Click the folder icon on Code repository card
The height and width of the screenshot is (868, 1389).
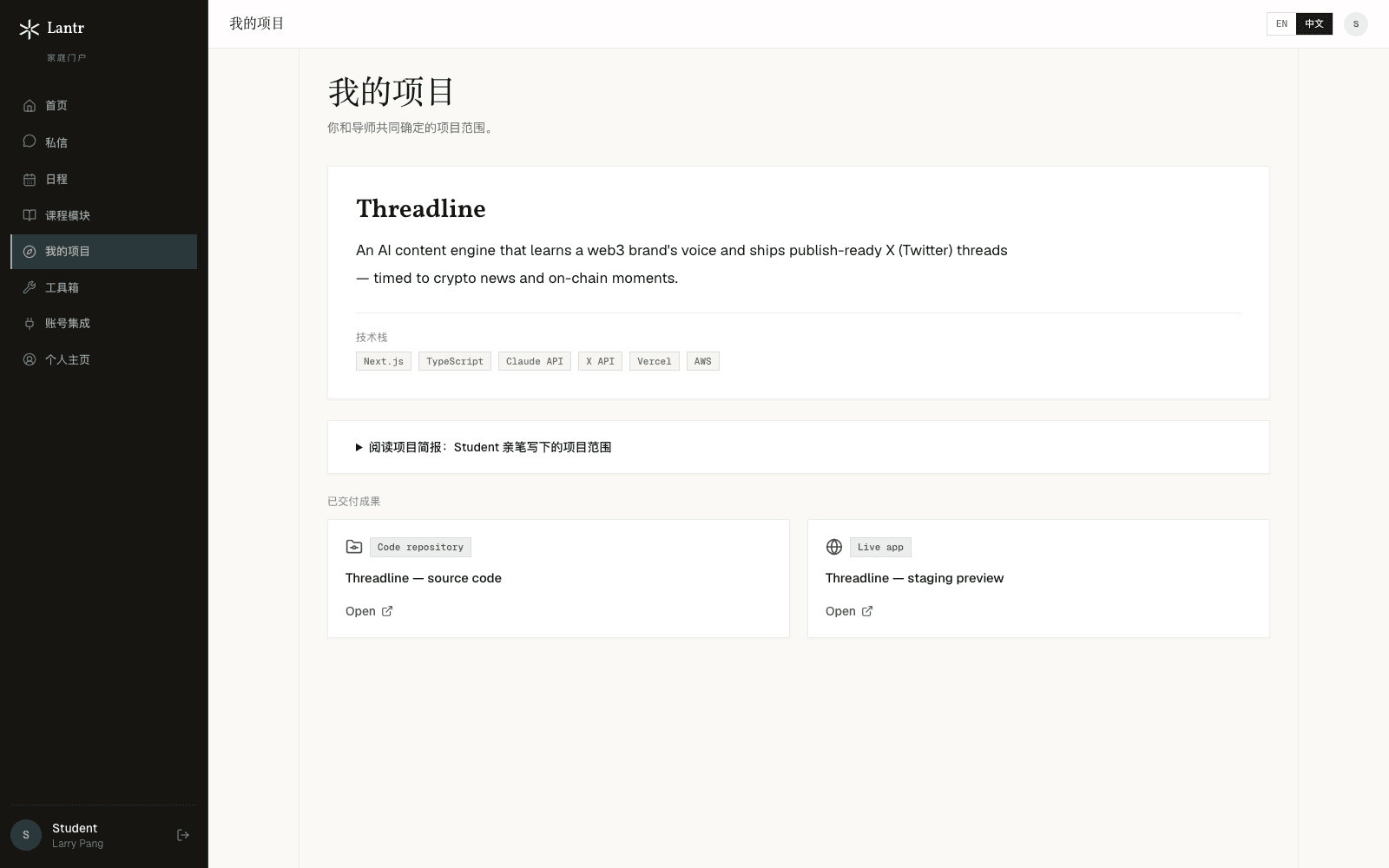pos(354,547)
